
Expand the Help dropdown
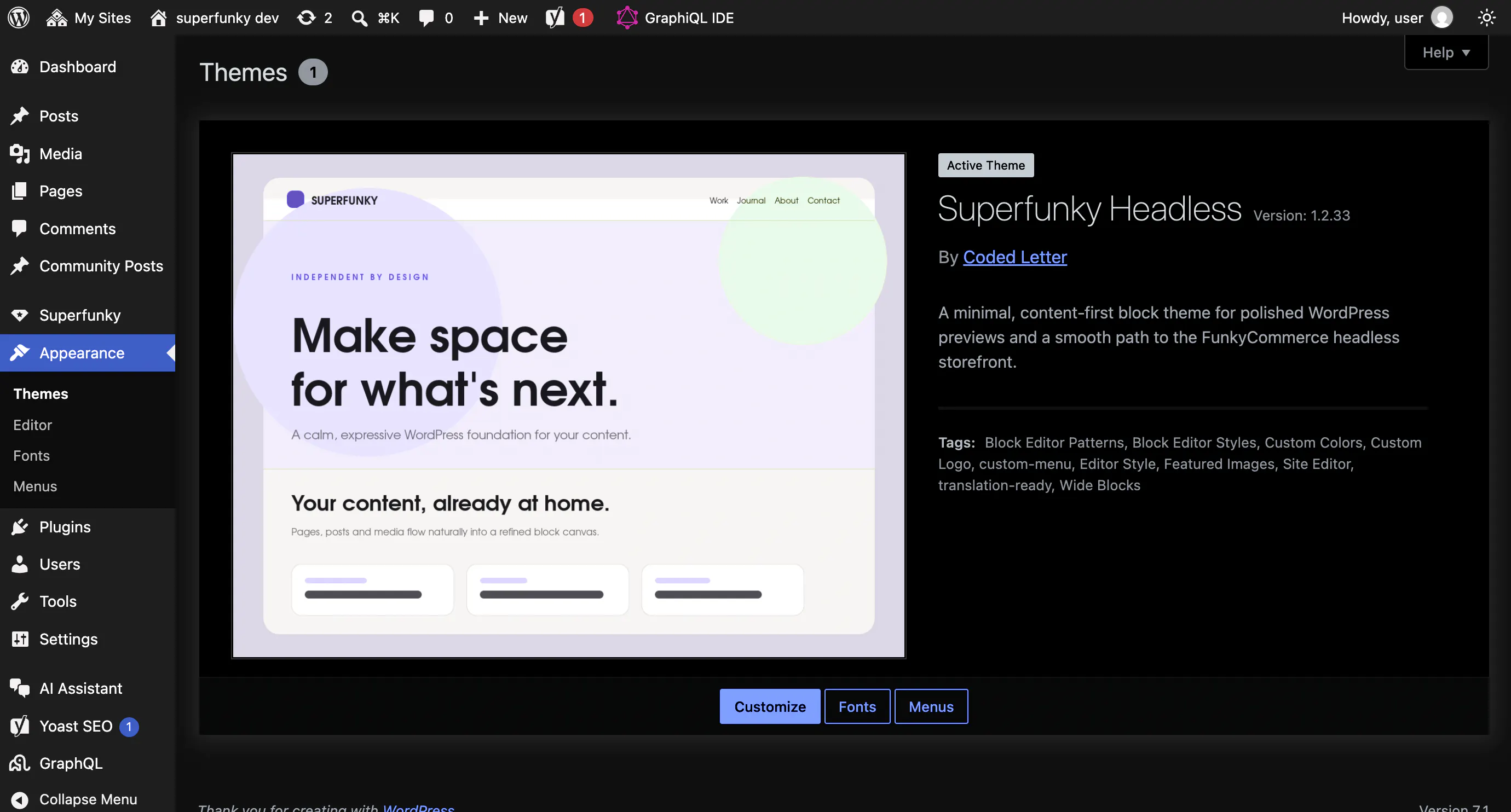tap(1446, 53)
